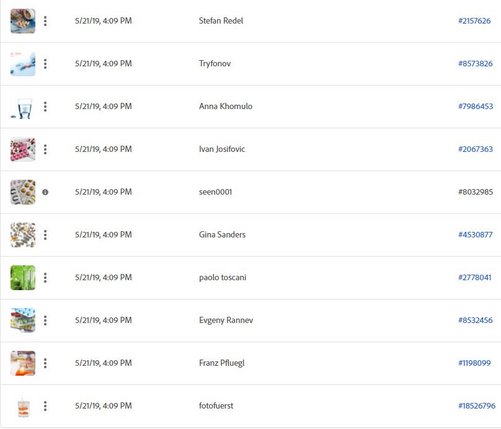501x429 pixels.
Task: Open more options for Gina Sanders row
Action: tap(45, 235)
